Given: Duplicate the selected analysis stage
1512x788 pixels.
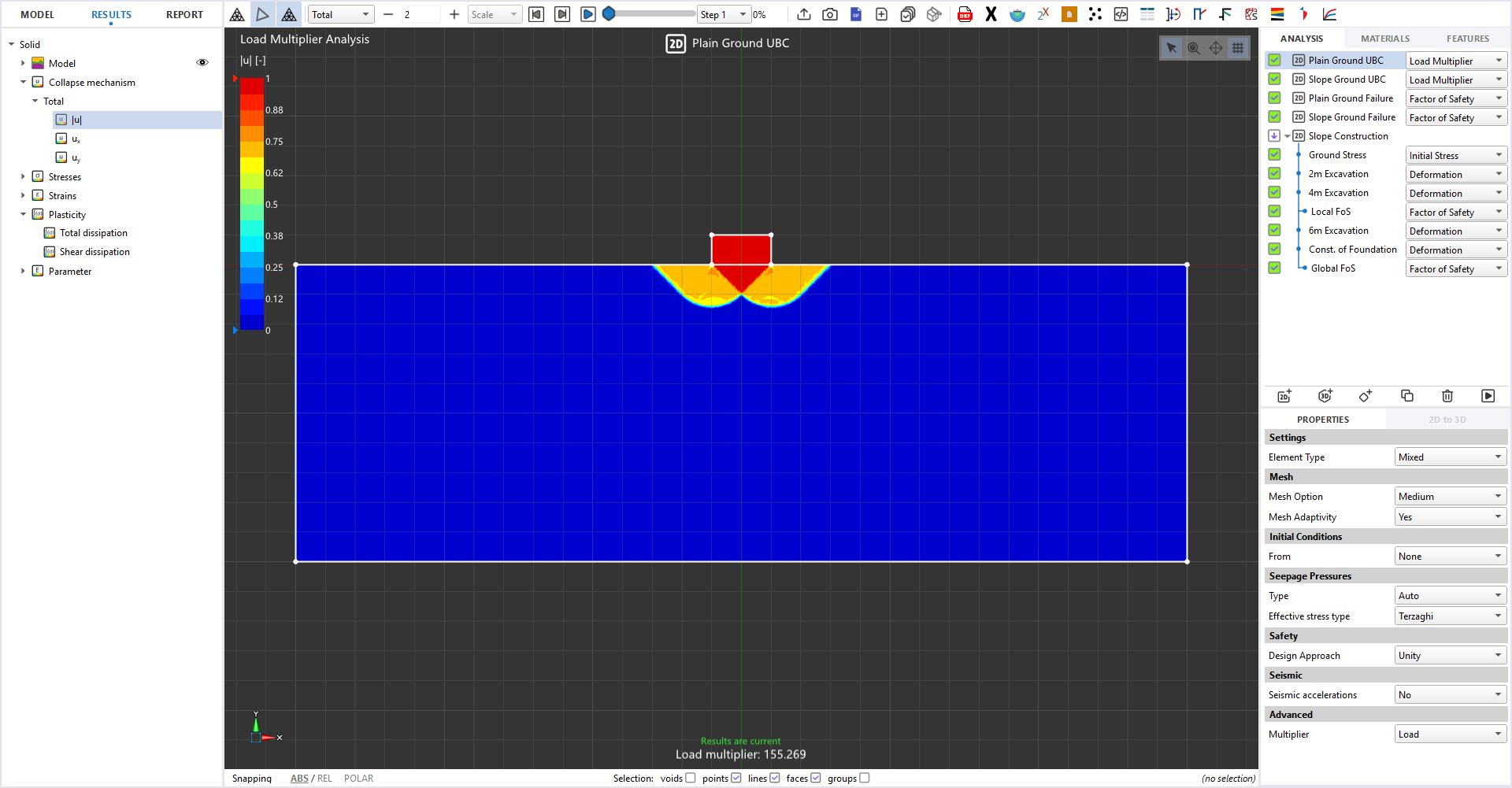Looking at the screenshot, I should pyautogui.click(x=1407, y=396).
